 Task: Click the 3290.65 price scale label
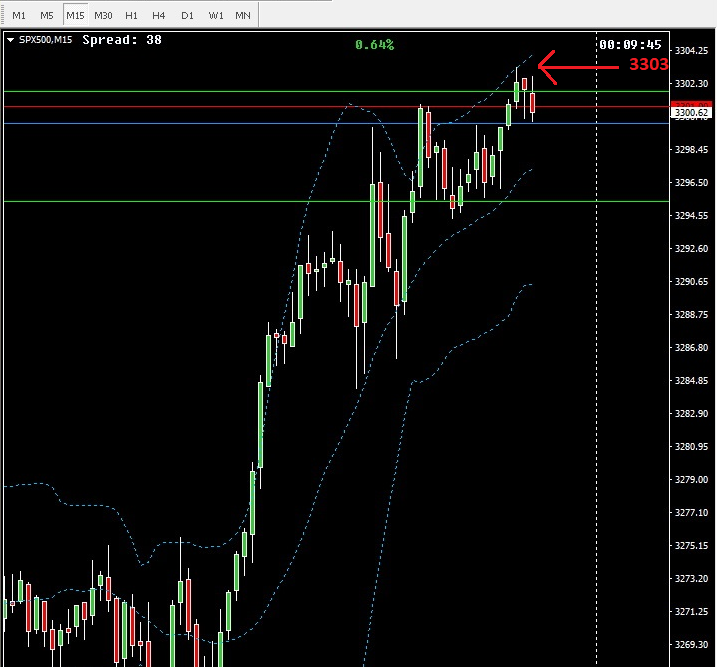(691, 282)
